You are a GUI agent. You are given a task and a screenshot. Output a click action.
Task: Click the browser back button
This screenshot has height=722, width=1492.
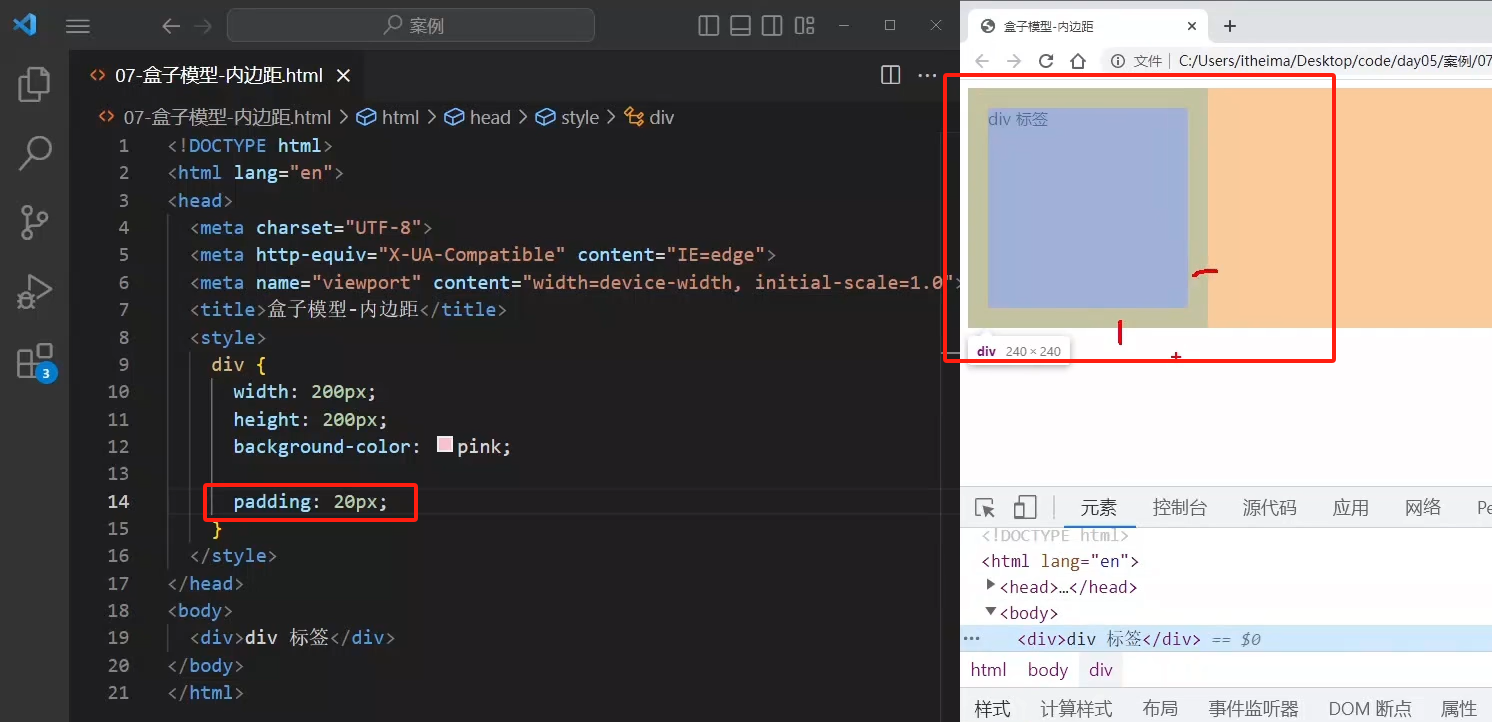pyautogui.click(x=982, y=61)
